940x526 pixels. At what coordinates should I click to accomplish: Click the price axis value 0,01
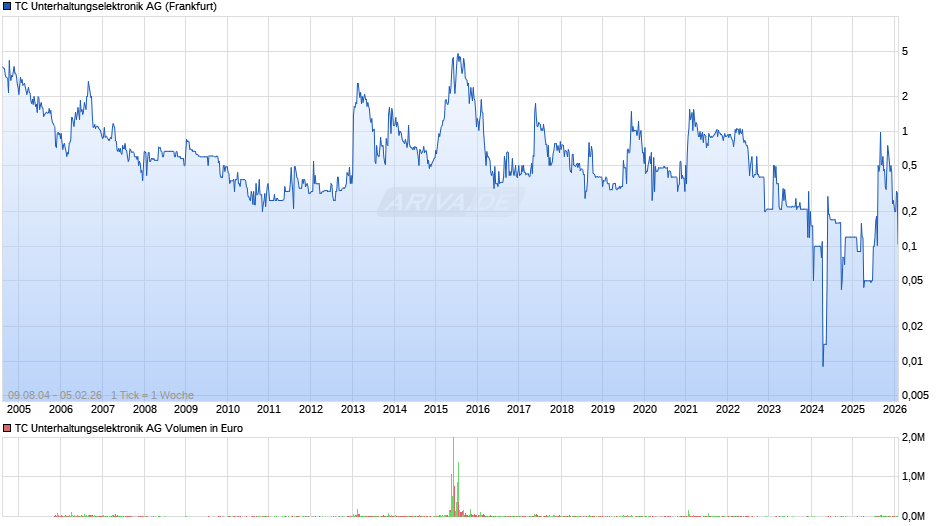[912, 361]
